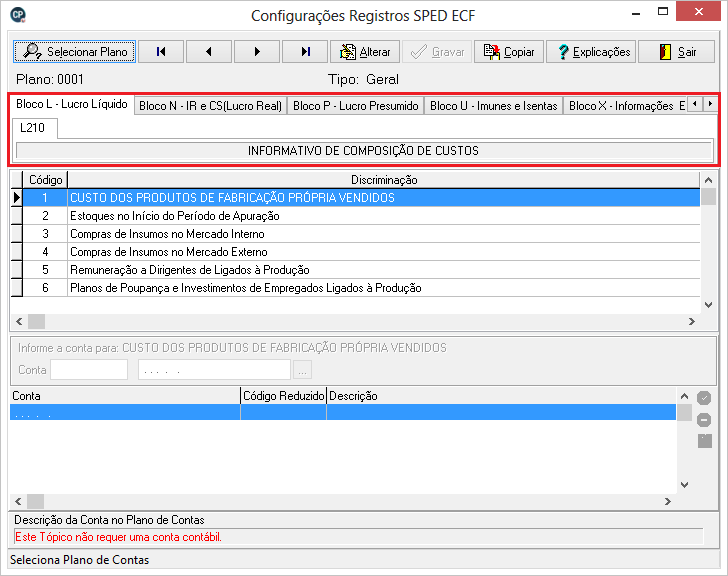Go to first record navigation arrow
728x576 pixels.
[161, 51]
